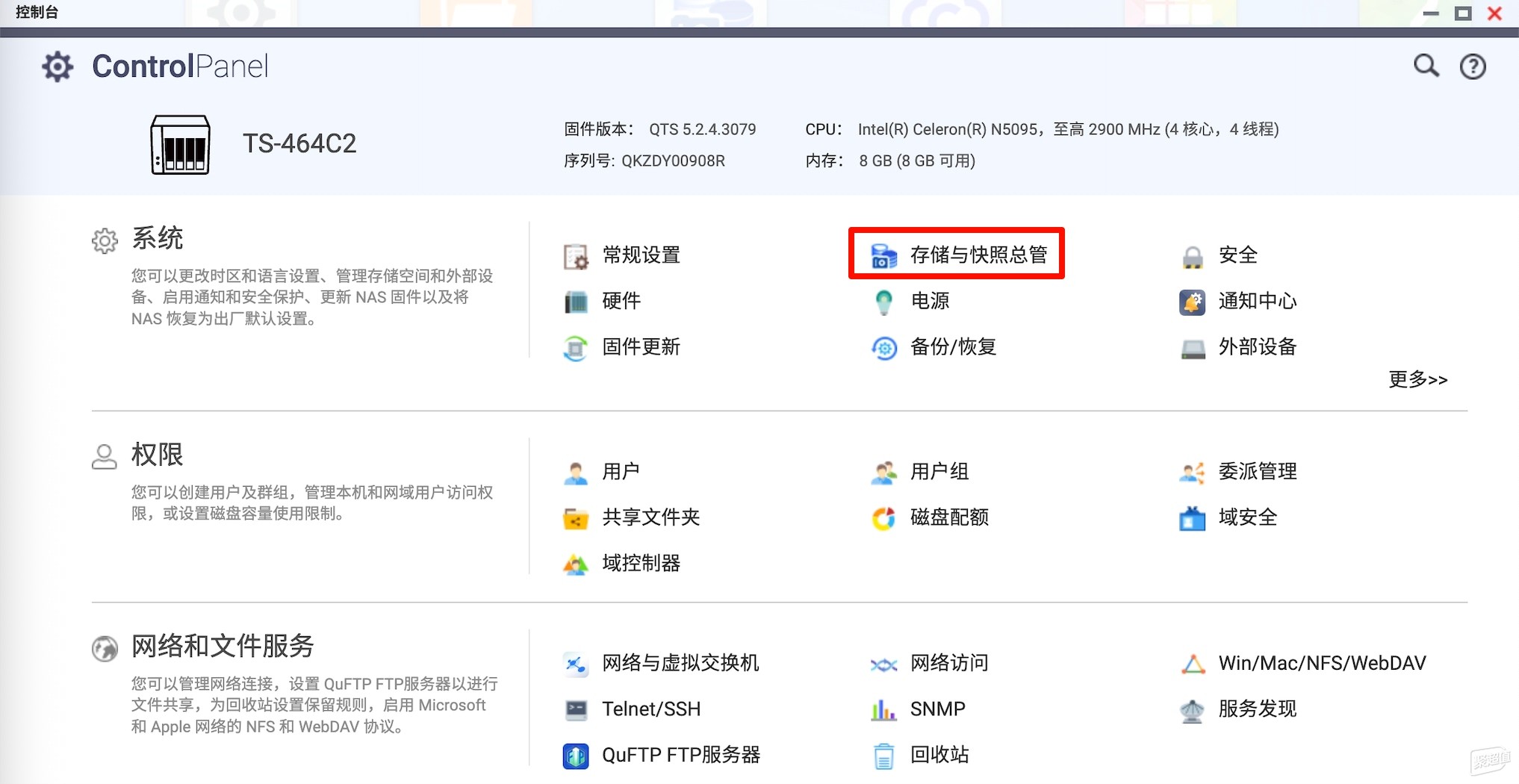Open the help question mark icon

point(1473,66)
